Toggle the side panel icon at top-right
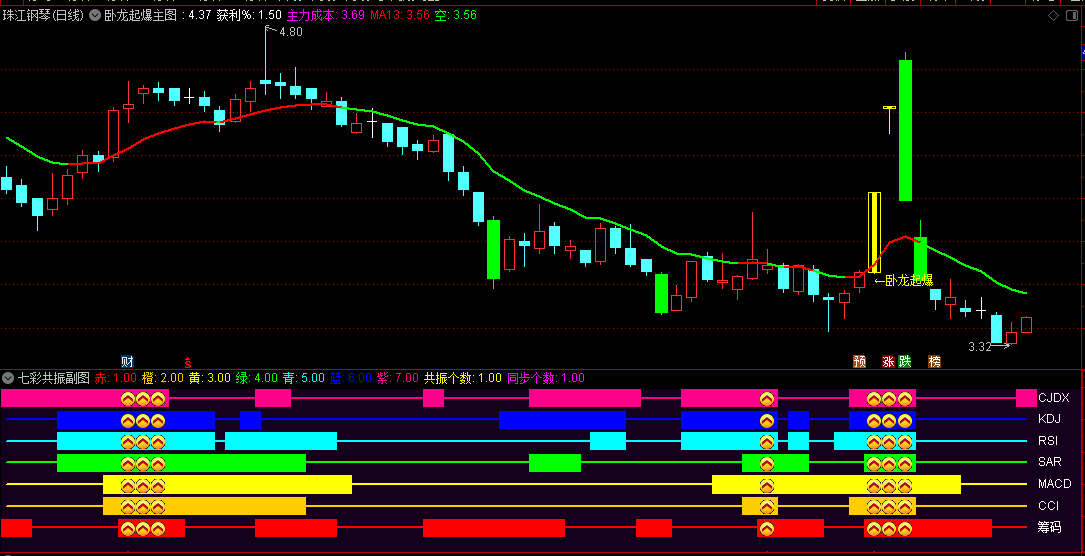This screenshot has width=1085, height=556. pyautogui.click(x=1073, y=15)
